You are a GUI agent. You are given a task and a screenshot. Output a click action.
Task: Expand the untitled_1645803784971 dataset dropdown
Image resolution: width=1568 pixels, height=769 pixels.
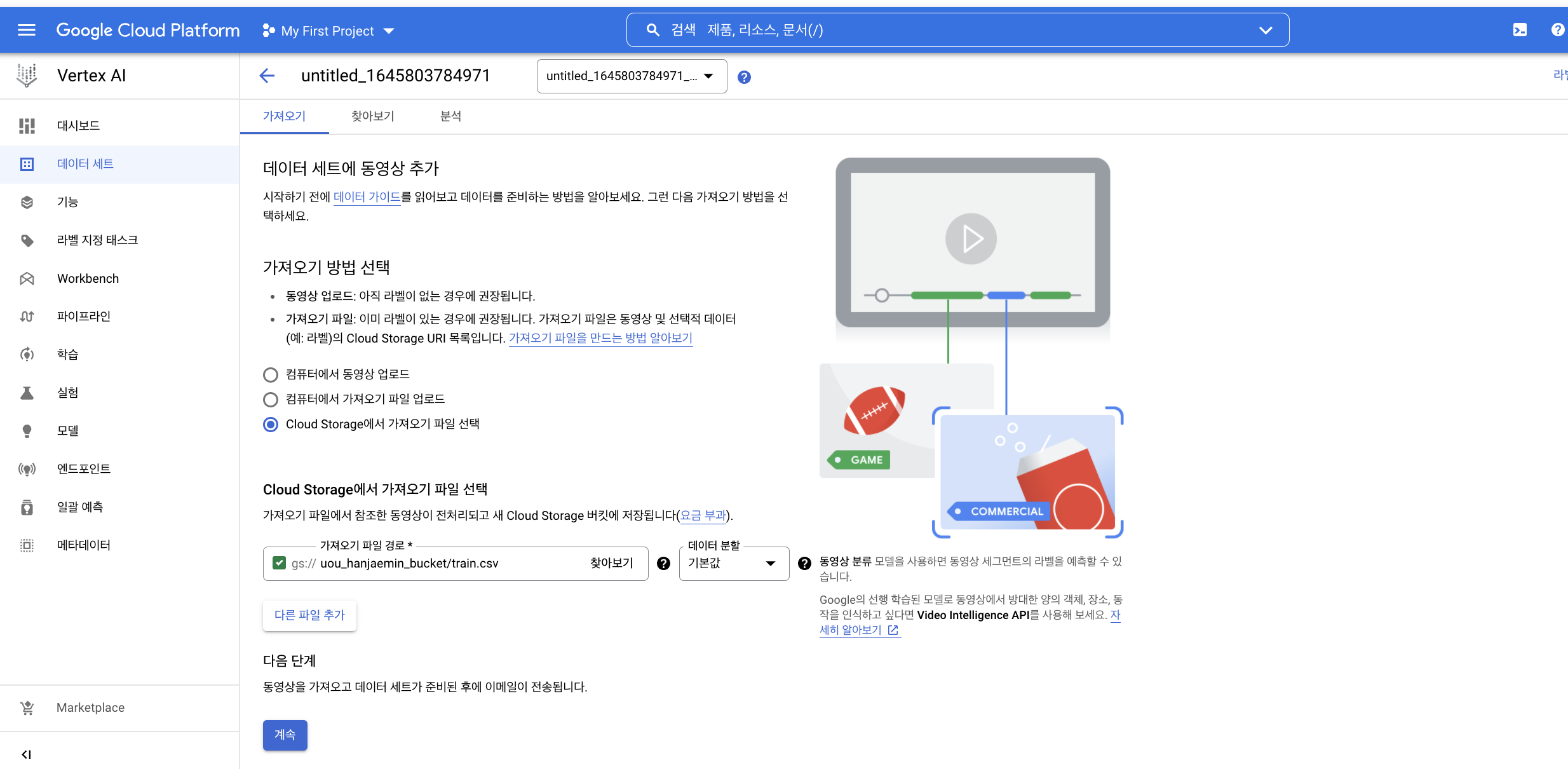click(x=631, y=76)
